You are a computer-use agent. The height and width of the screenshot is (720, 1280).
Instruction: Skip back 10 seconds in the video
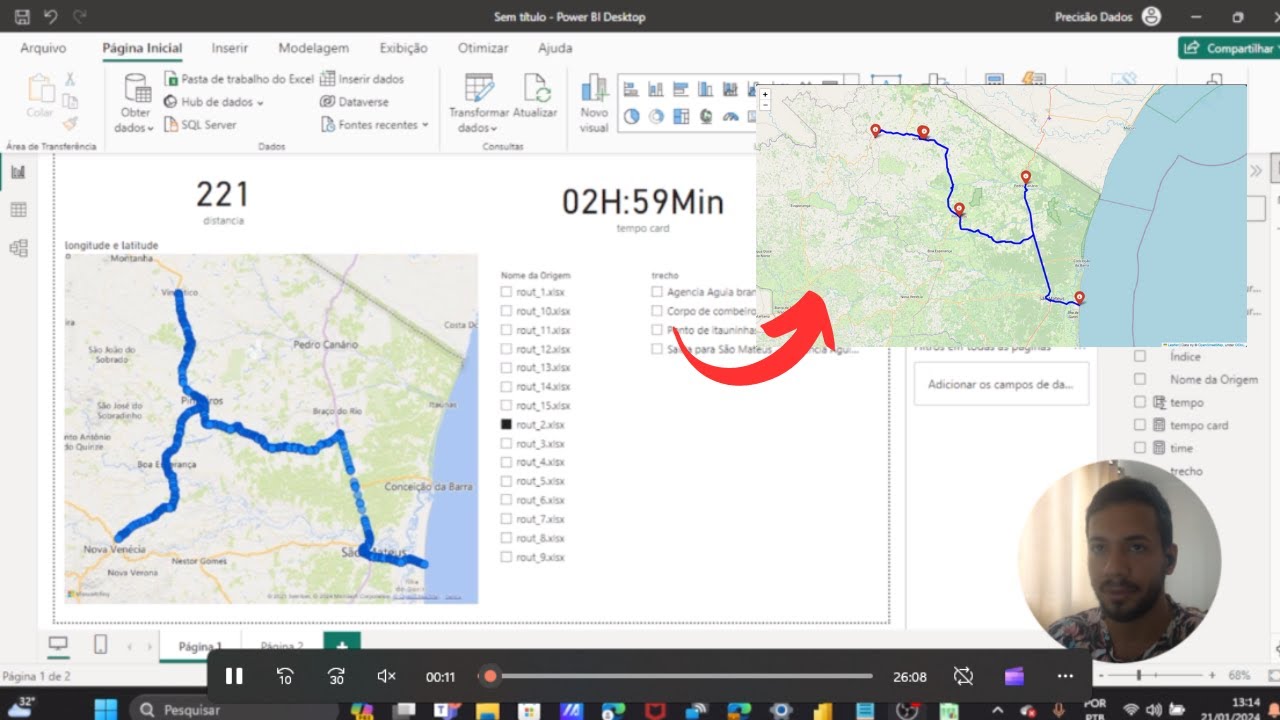(284, 677)
